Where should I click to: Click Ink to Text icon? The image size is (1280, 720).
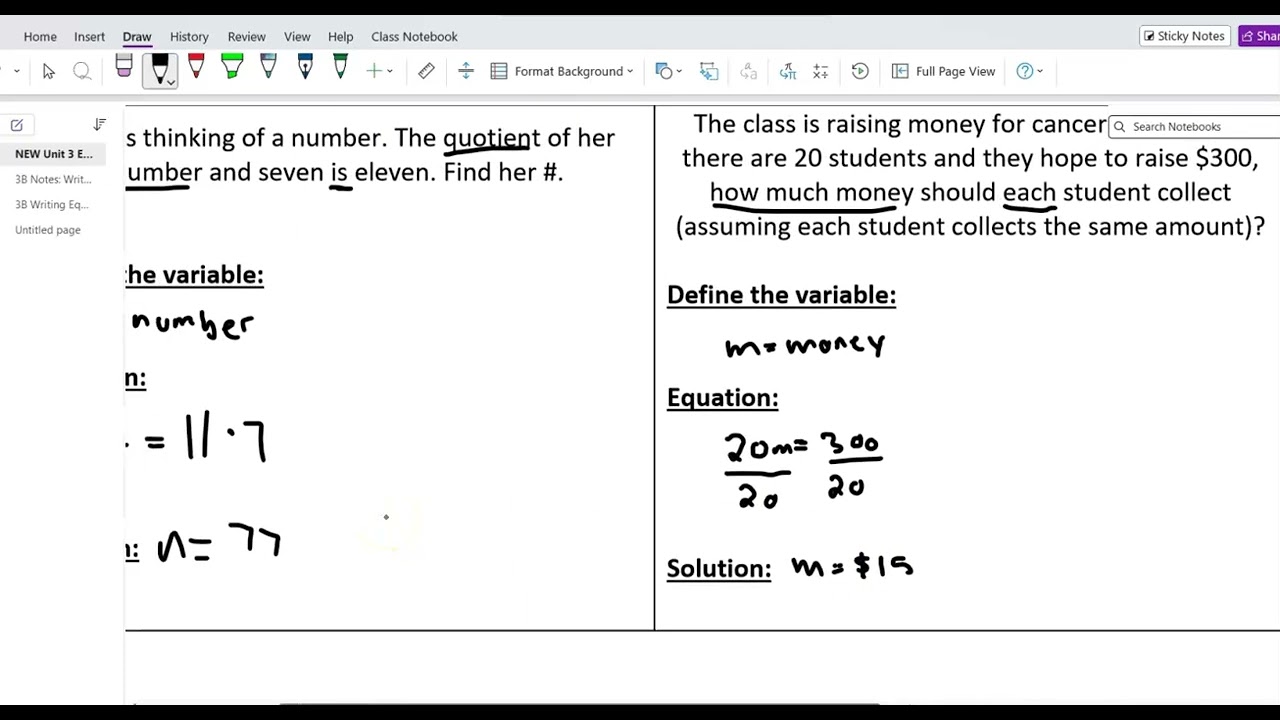pyautogui.click(x=748, y=71)
